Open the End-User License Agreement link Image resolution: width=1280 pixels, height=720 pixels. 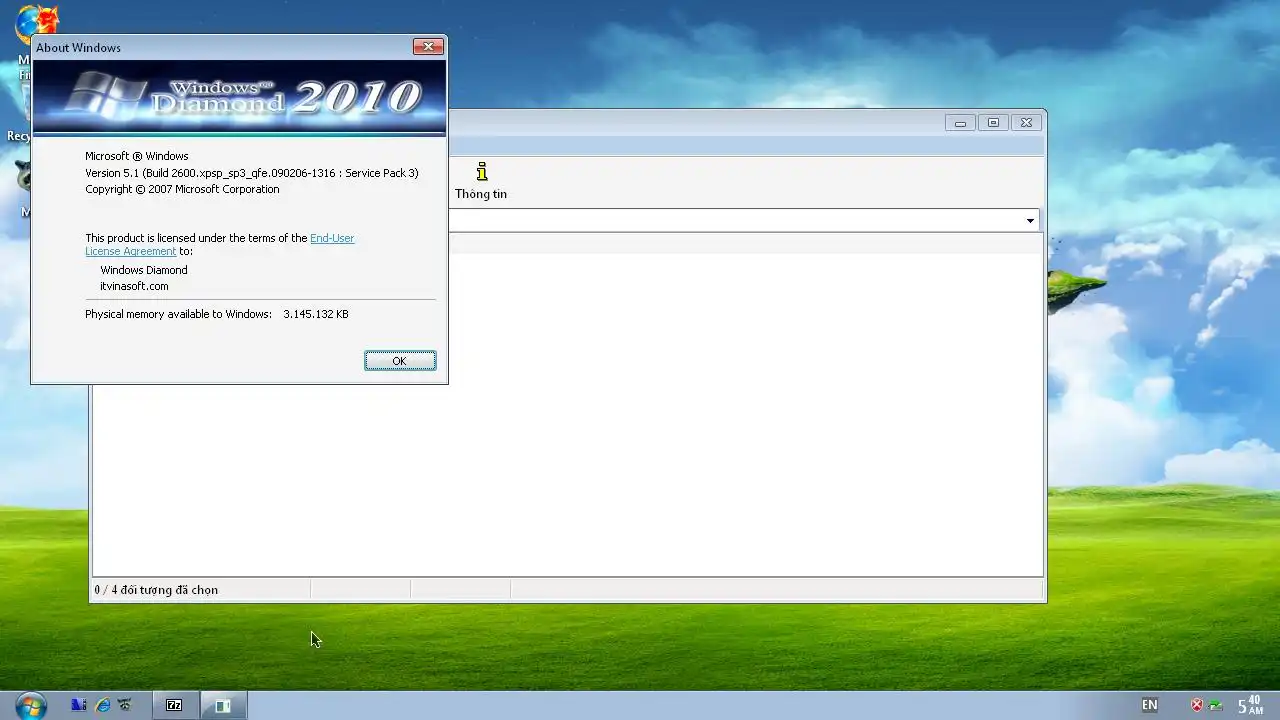click(332, 238)
